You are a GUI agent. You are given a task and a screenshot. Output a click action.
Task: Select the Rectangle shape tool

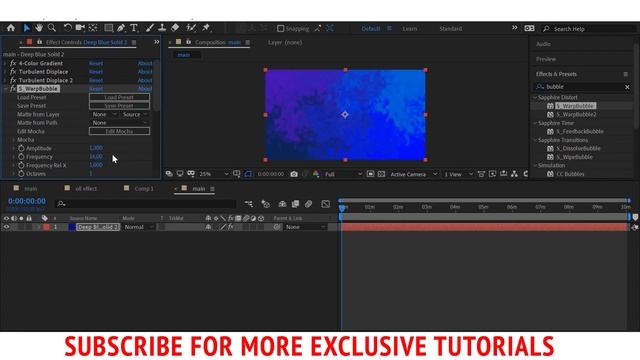109,28
